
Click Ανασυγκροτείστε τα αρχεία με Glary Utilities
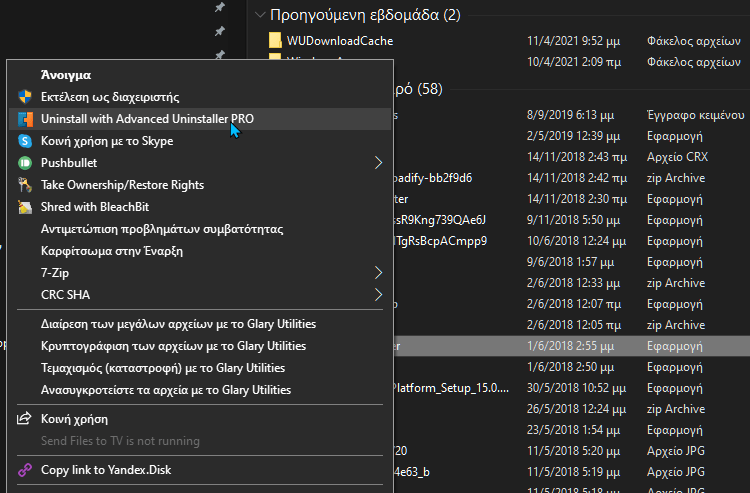click(166, 390)
